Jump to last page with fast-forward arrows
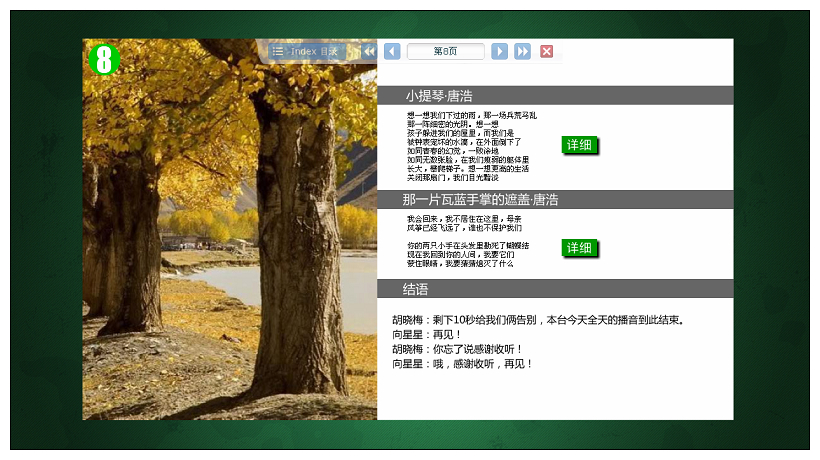The image size is (820, 460). (522, 51)
